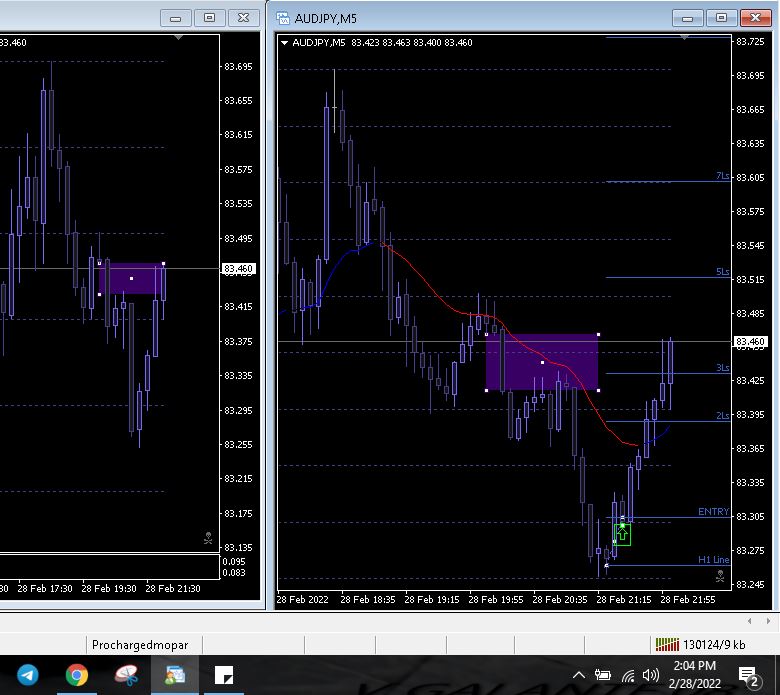Click the skull icon in left chart
Screen dimensions: 780x695
208,538
